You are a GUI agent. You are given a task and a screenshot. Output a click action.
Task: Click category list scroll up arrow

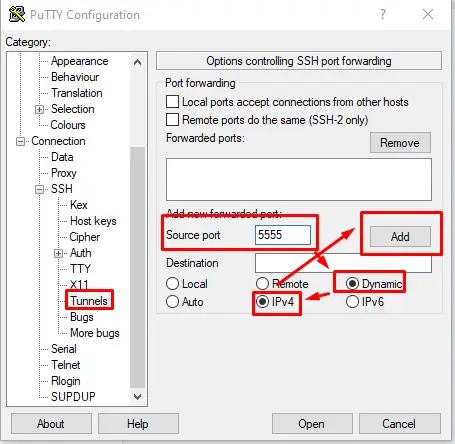(x=137, y=62)
